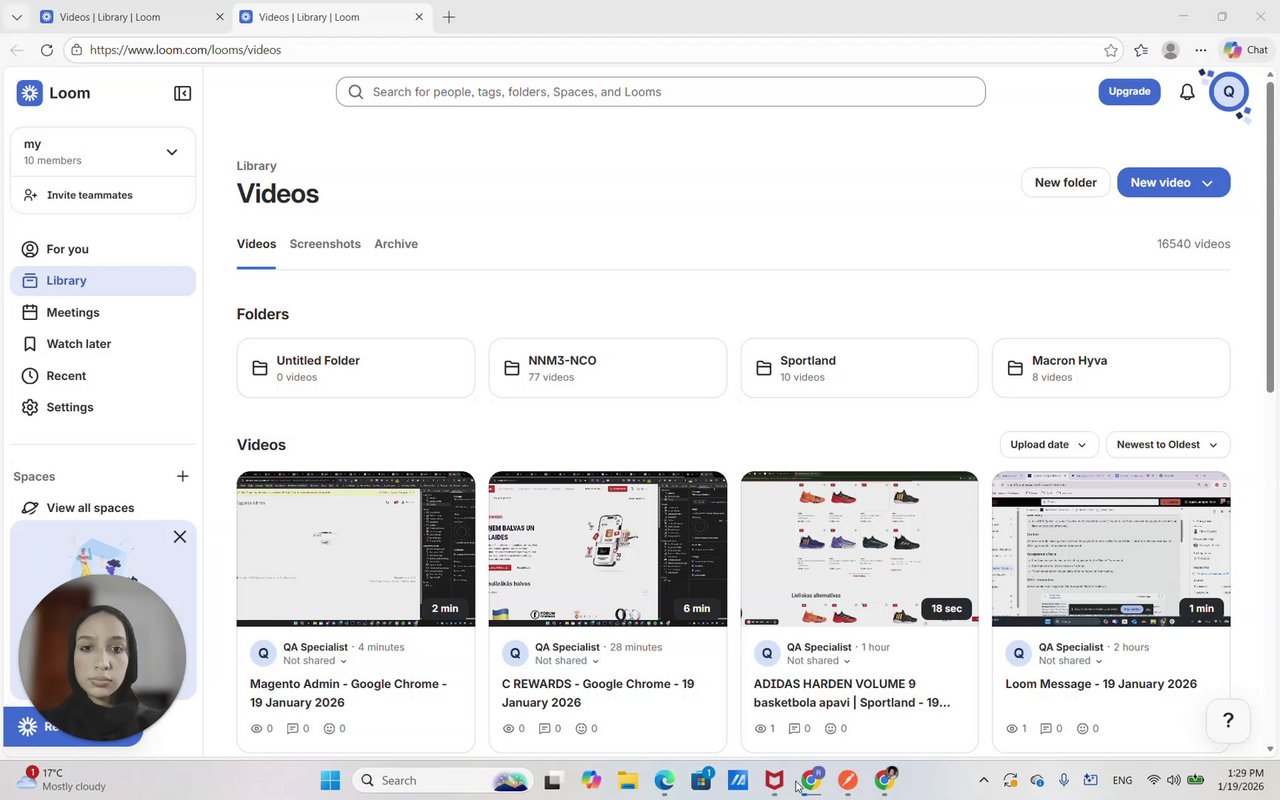Open the Windows Start menu
1280x800 pixels.
tap(330, 780)
